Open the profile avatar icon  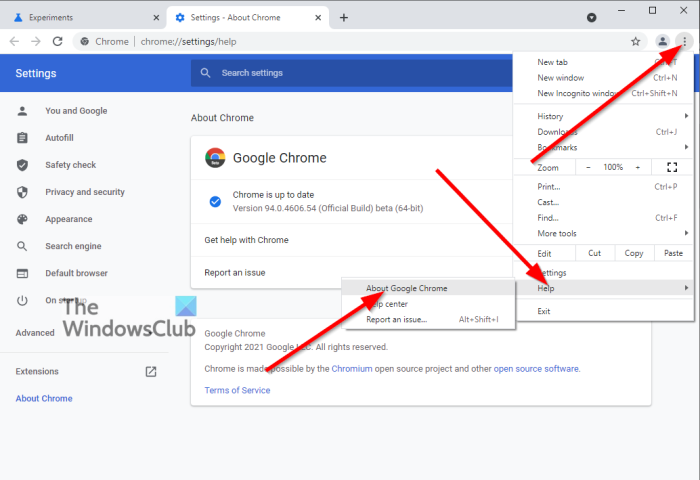point(662,41)
